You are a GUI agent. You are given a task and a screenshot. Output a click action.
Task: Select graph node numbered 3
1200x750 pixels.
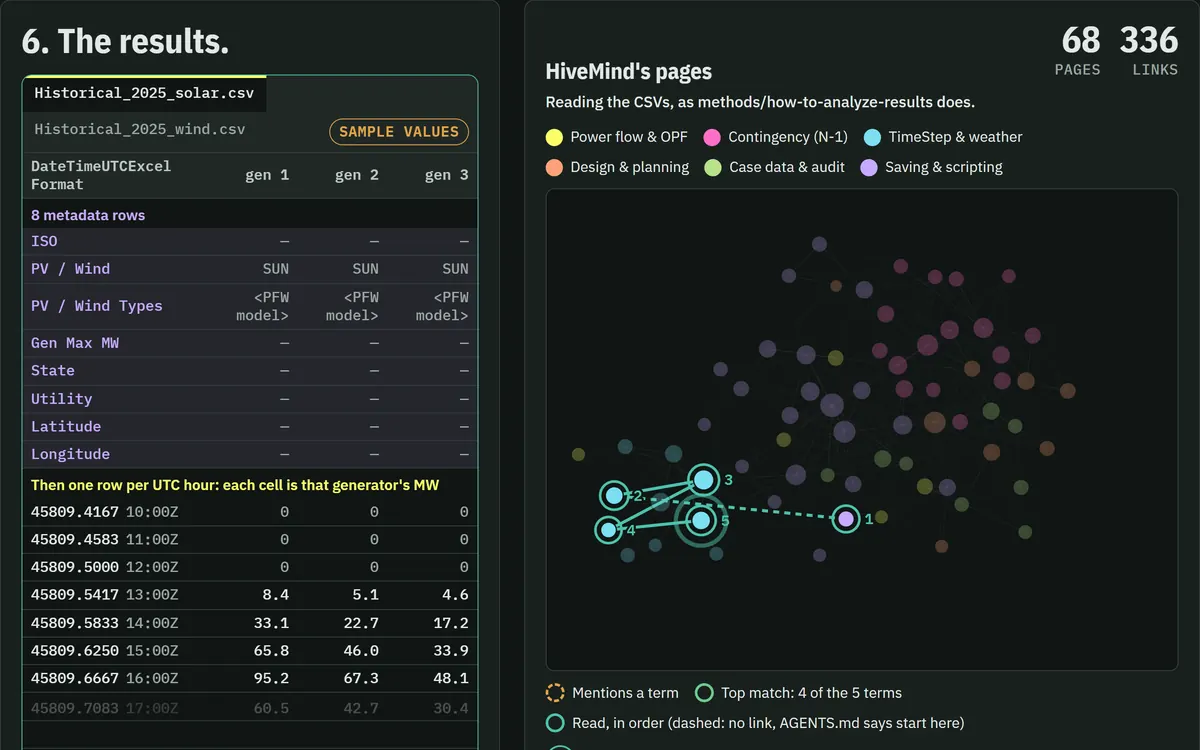[704, 480]
